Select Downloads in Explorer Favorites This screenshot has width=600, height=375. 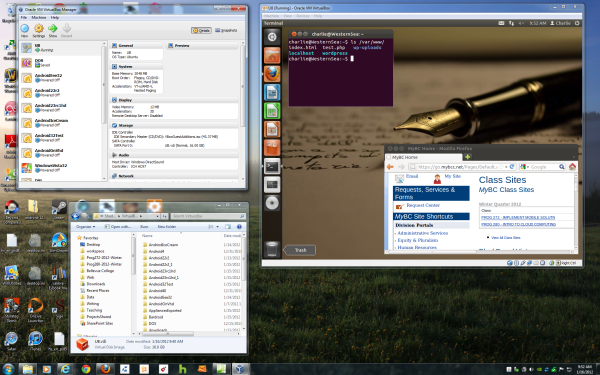[x=96, y=284]
